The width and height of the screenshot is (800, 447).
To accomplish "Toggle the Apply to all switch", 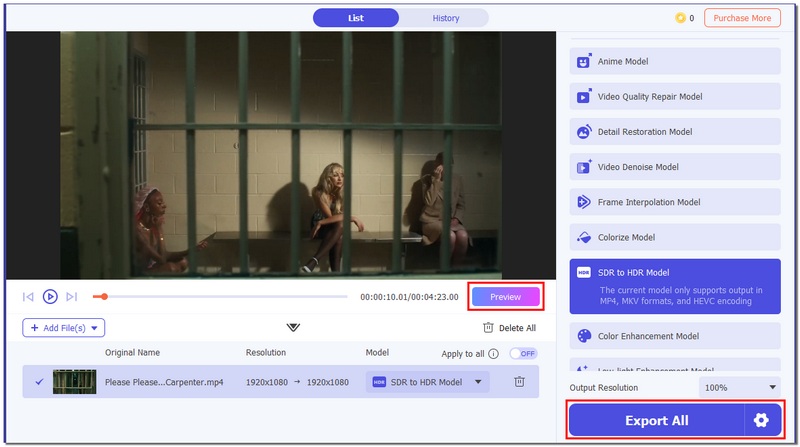I will point(523,354).
